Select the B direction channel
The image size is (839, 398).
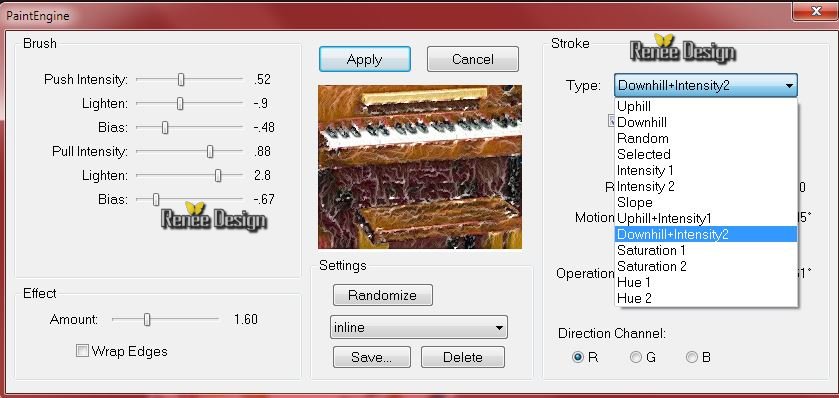pos(692,357)
